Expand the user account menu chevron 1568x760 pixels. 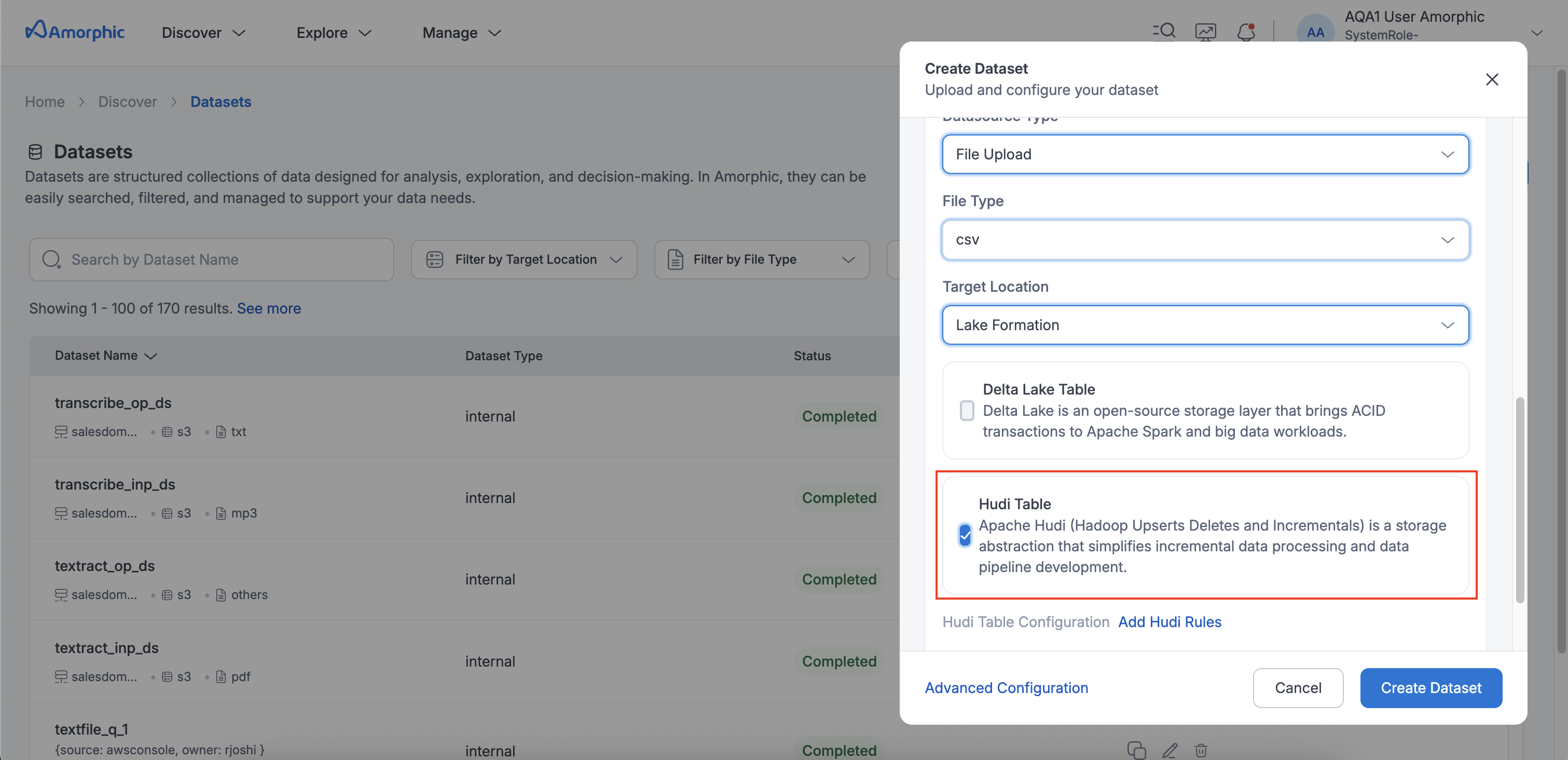pos(1536,33)
